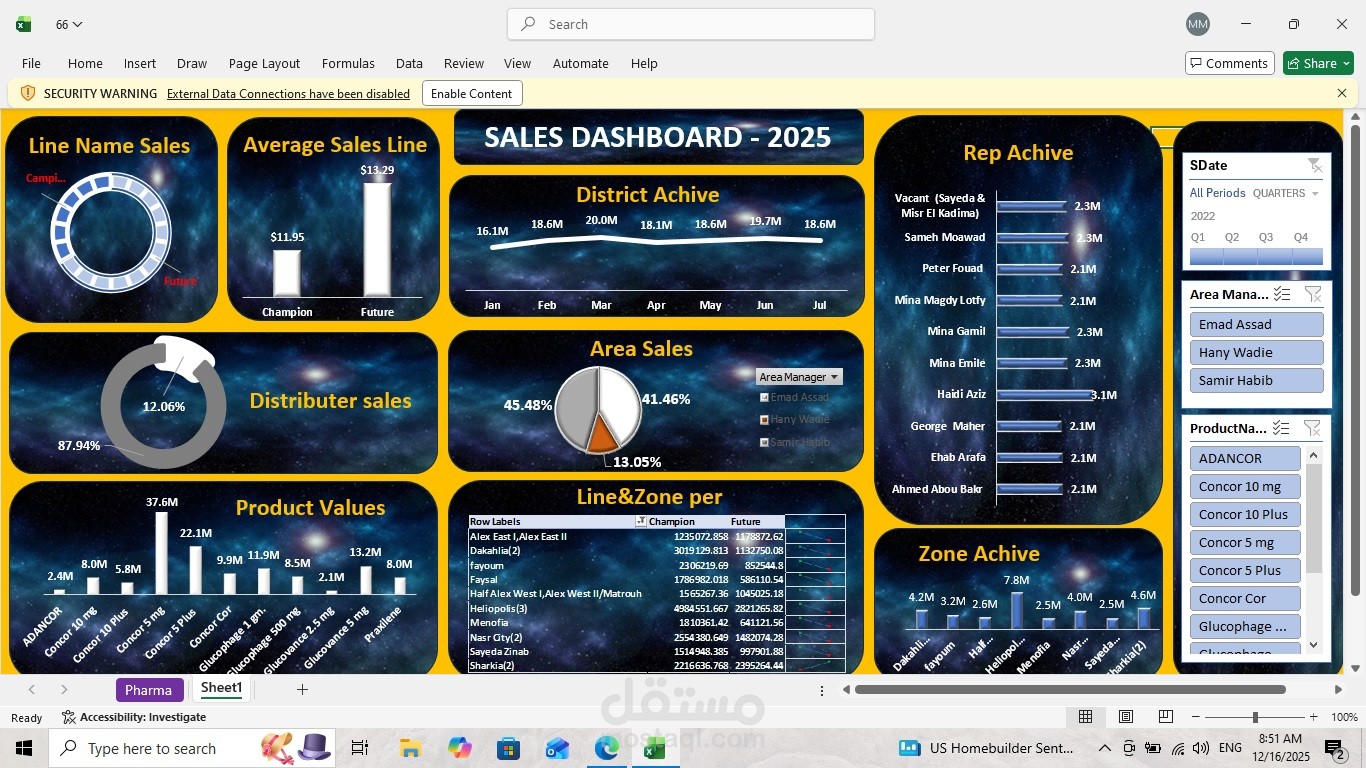Select Hany Wadie in Area Manager slicer

pos(1256,352)
